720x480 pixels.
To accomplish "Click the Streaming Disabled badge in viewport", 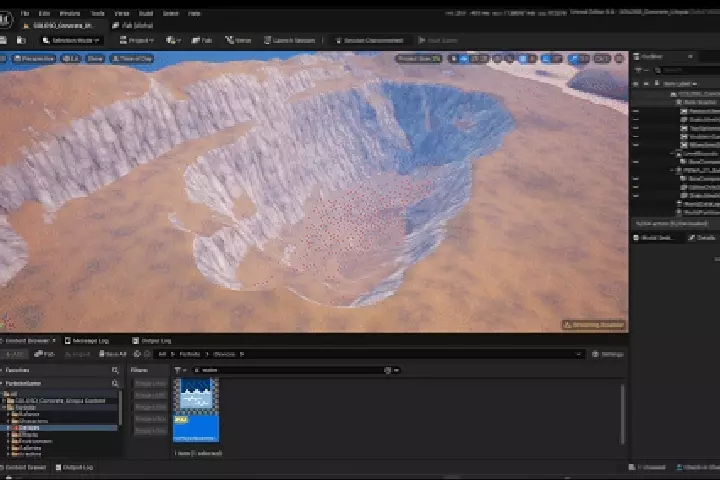I will click(594, 325).
